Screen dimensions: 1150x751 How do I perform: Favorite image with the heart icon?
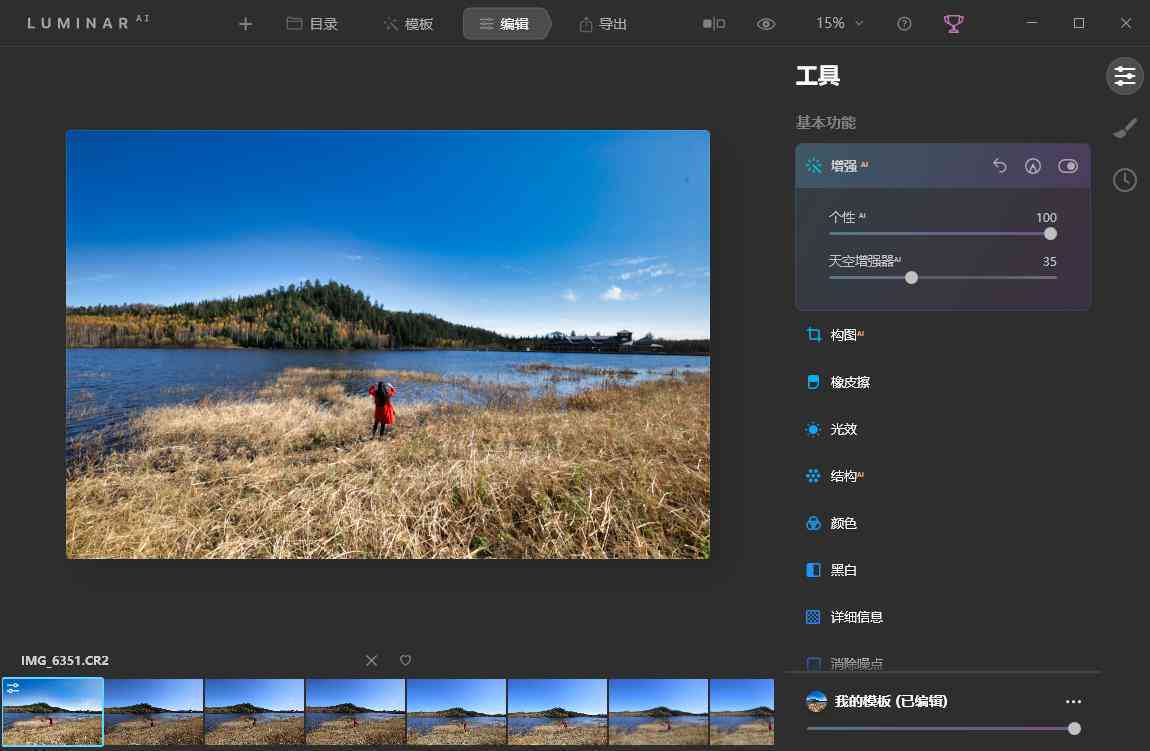pos(406,661)
